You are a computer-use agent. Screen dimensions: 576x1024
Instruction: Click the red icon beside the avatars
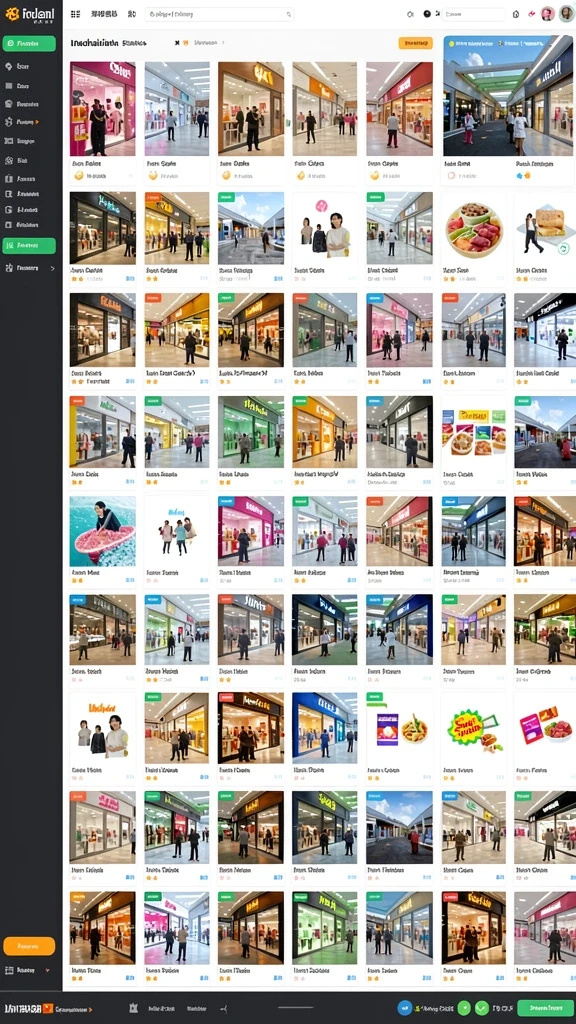531,14
